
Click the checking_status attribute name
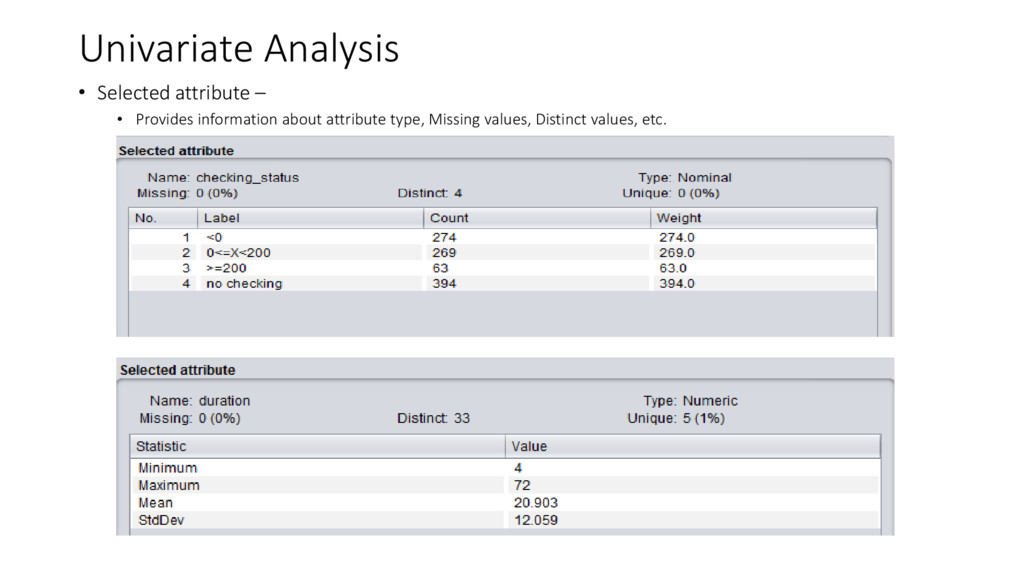pos(248,178)
